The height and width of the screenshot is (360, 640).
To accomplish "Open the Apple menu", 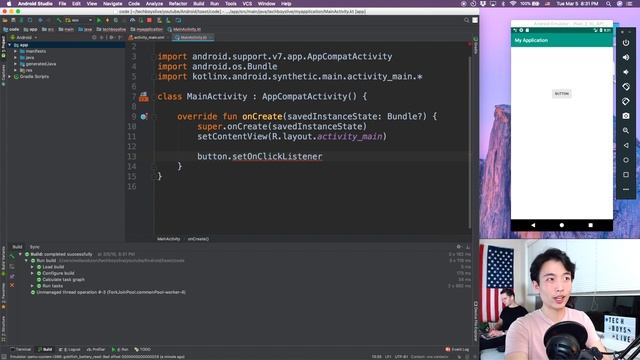I will click(x=9, y=4).
